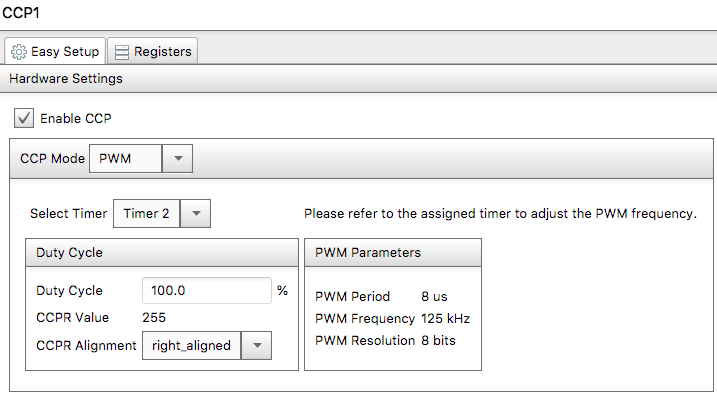Click the PWM Period 8 us value
The image size is (717, 396).
434,297
